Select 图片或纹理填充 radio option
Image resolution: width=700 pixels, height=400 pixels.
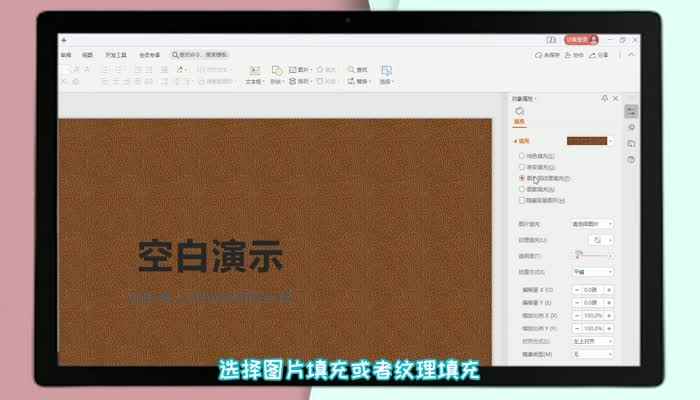tap(545, 178)
